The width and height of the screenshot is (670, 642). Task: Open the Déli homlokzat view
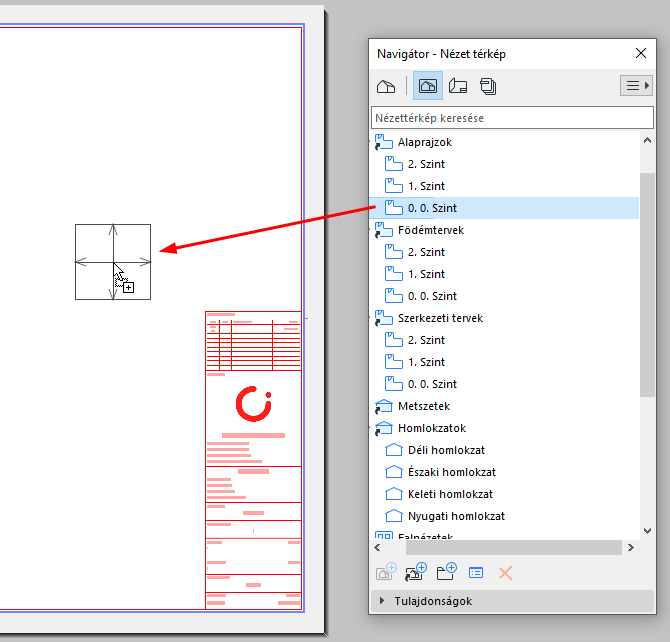pyautogui.click(x=446, y=451)
